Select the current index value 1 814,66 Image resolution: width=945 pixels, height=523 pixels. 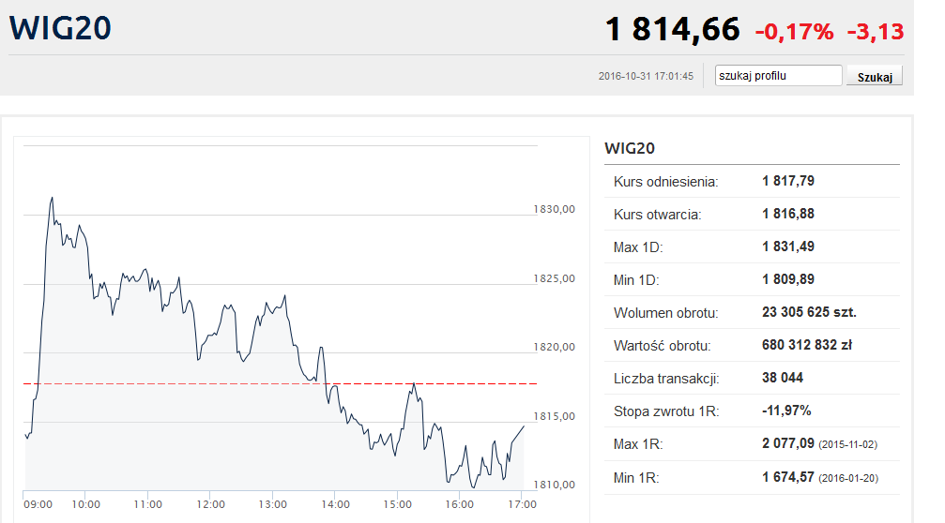pos(672,30)
